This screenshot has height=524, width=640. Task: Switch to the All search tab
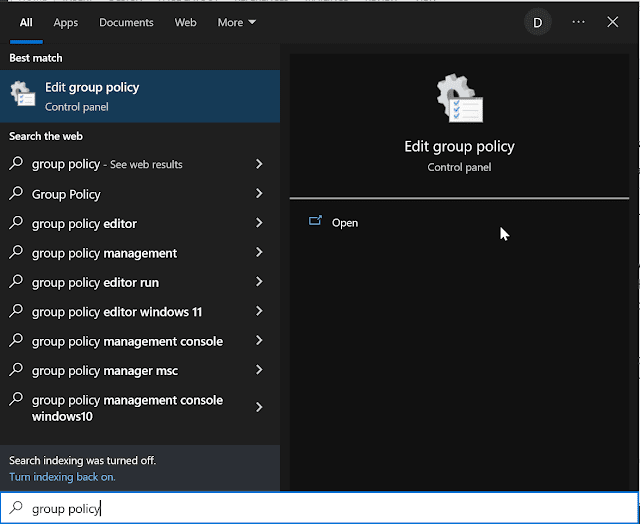26,22
